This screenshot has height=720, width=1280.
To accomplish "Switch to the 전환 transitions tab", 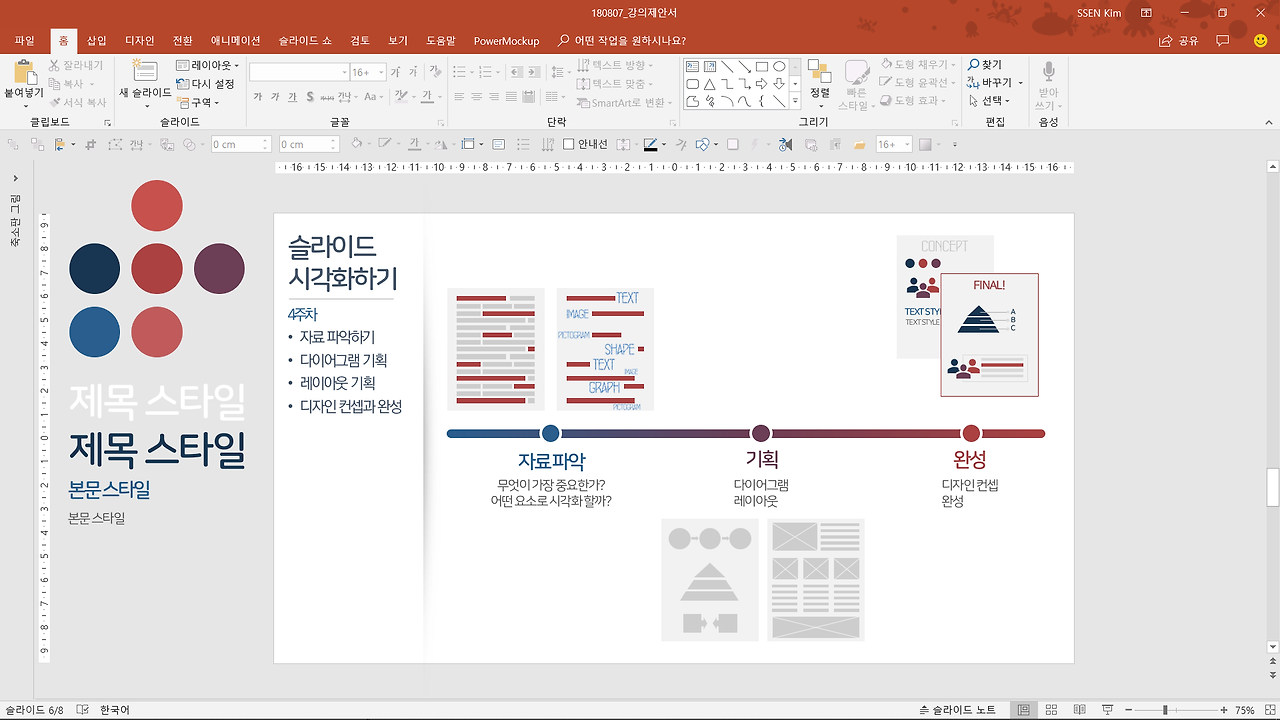I will click(x=183, y=41).
